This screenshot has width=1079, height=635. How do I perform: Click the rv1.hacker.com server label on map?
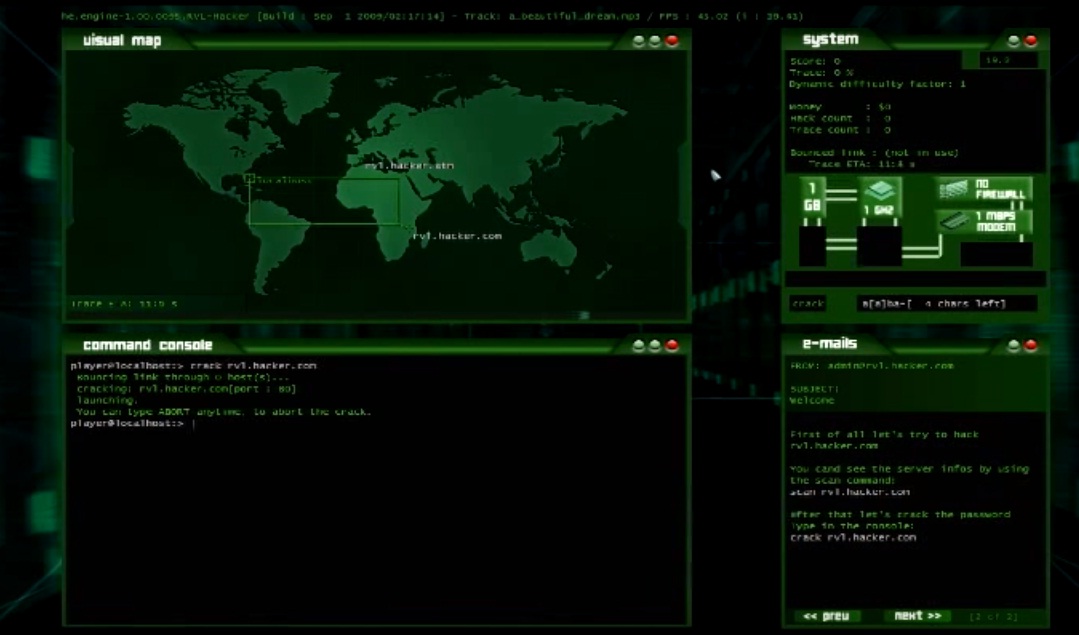click(x=457, y=236)
